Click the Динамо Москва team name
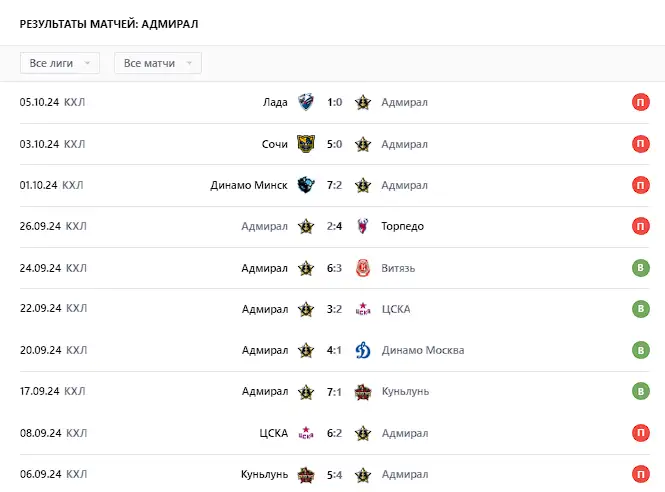 click(423, 350)
